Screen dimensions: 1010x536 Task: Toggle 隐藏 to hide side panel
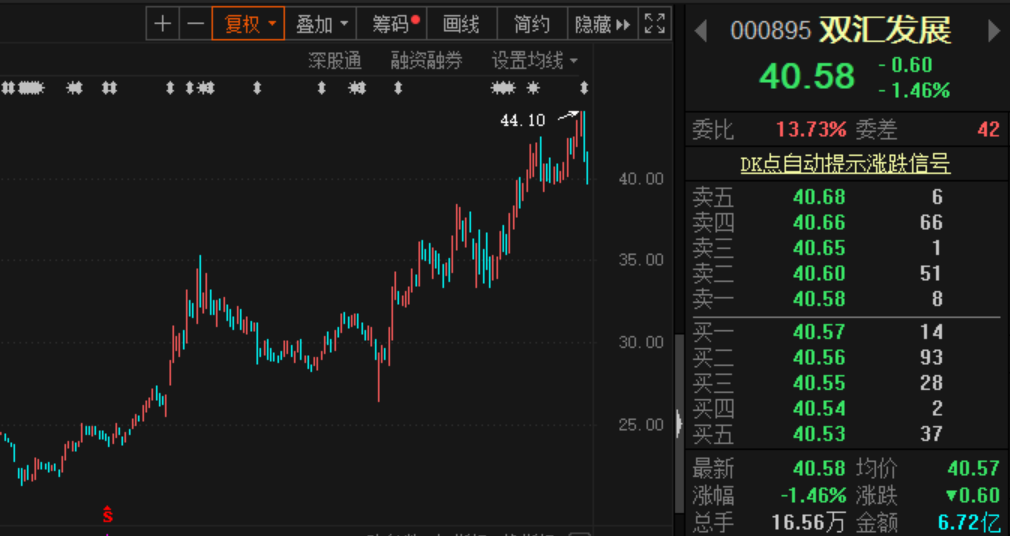point(603,24)
